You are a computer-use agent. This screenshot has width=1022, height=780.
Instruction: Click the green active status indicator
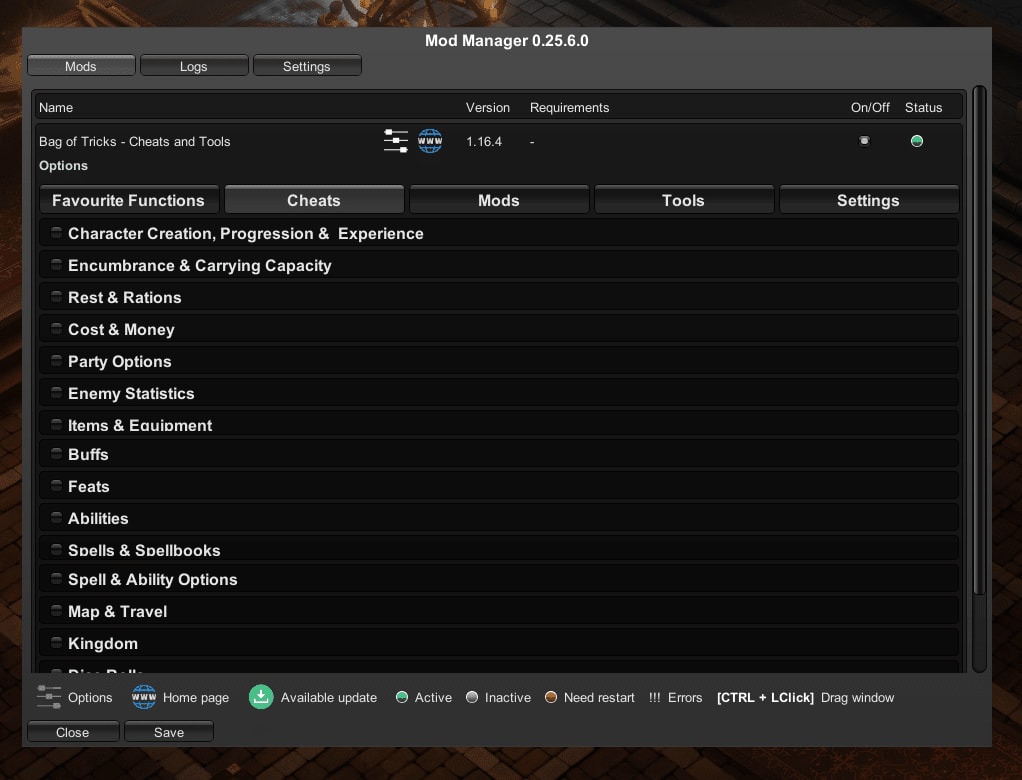[x=916, y=141]
